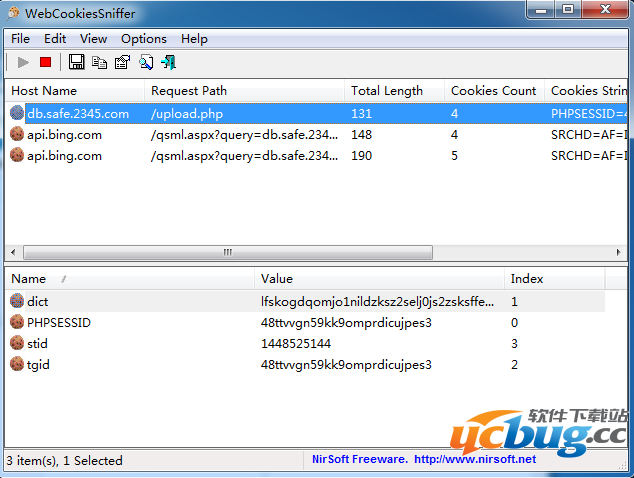
Task: Click the horizontal scrollbar thumb
Action: [x=228, y=252]
